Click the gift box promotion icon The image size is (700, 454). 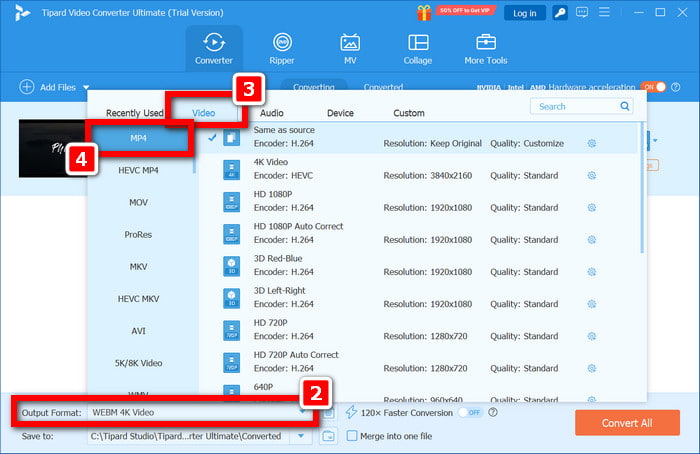click(x=424, y=12)
